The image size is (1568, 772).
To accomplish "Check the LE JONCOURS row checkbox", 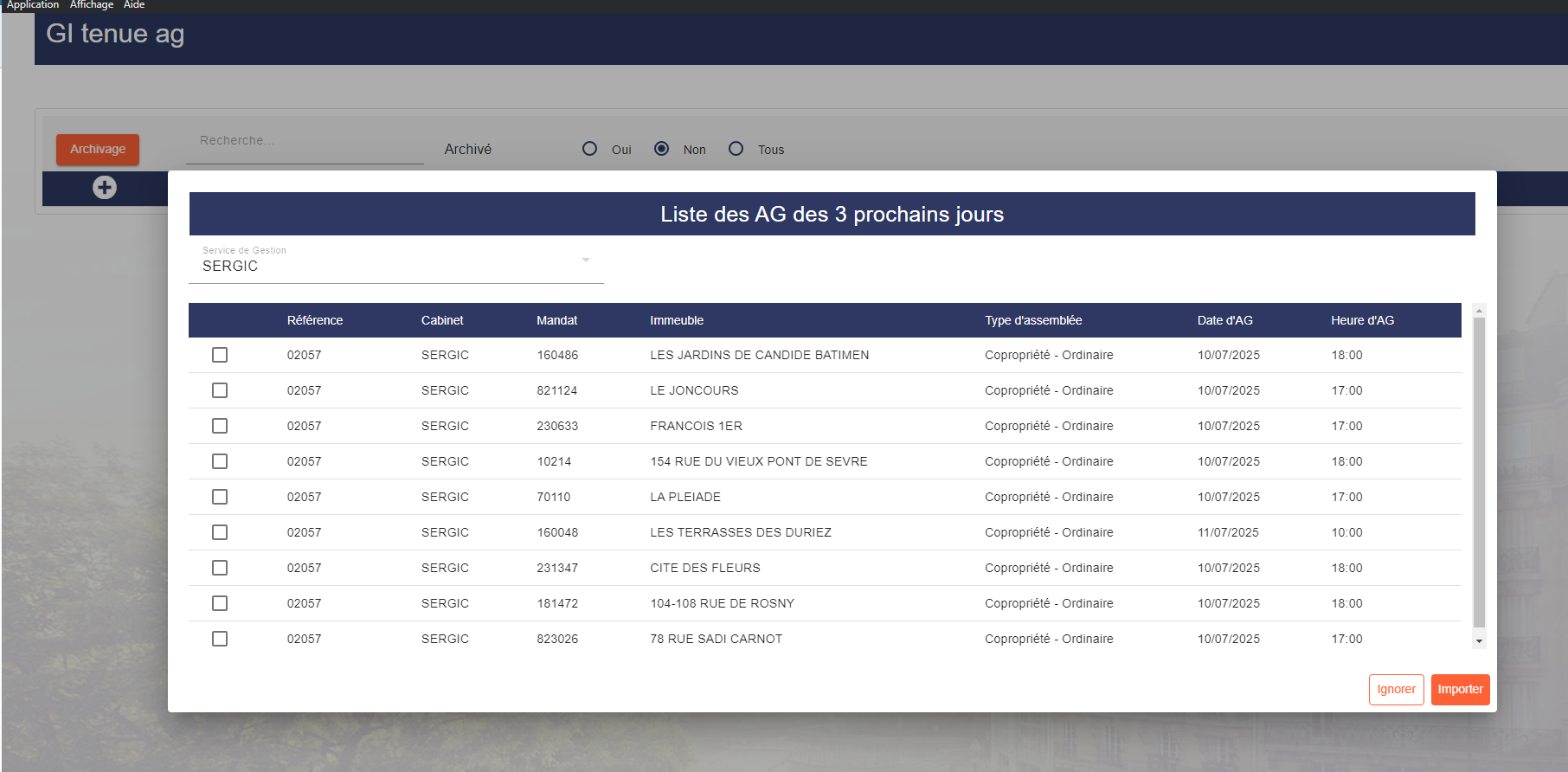I will (220, 390).
